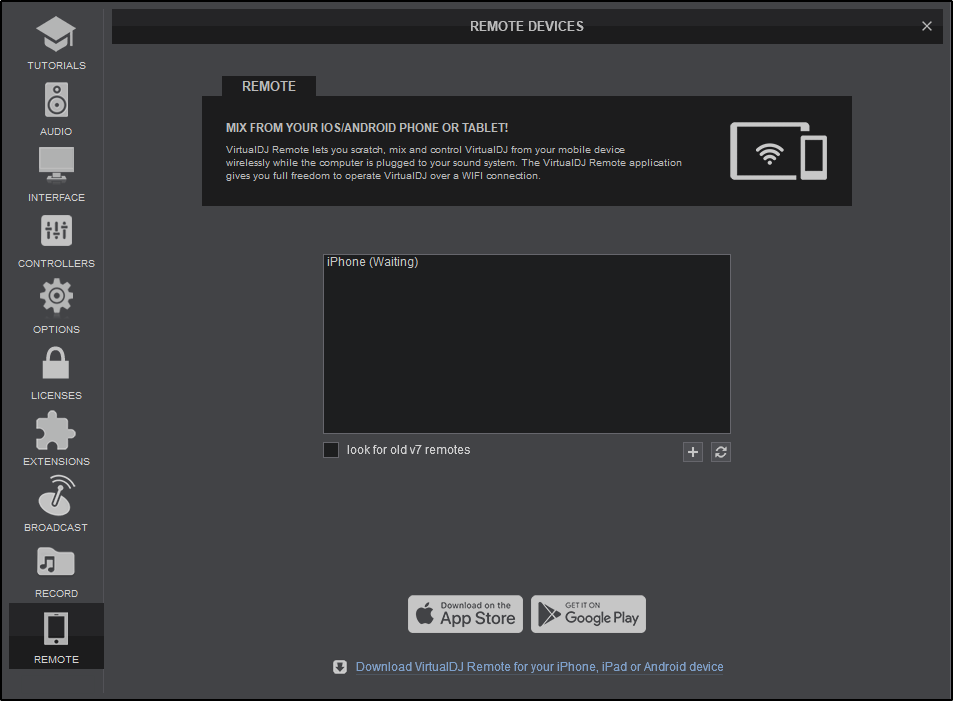Click the download arrow beside the link

340,667
